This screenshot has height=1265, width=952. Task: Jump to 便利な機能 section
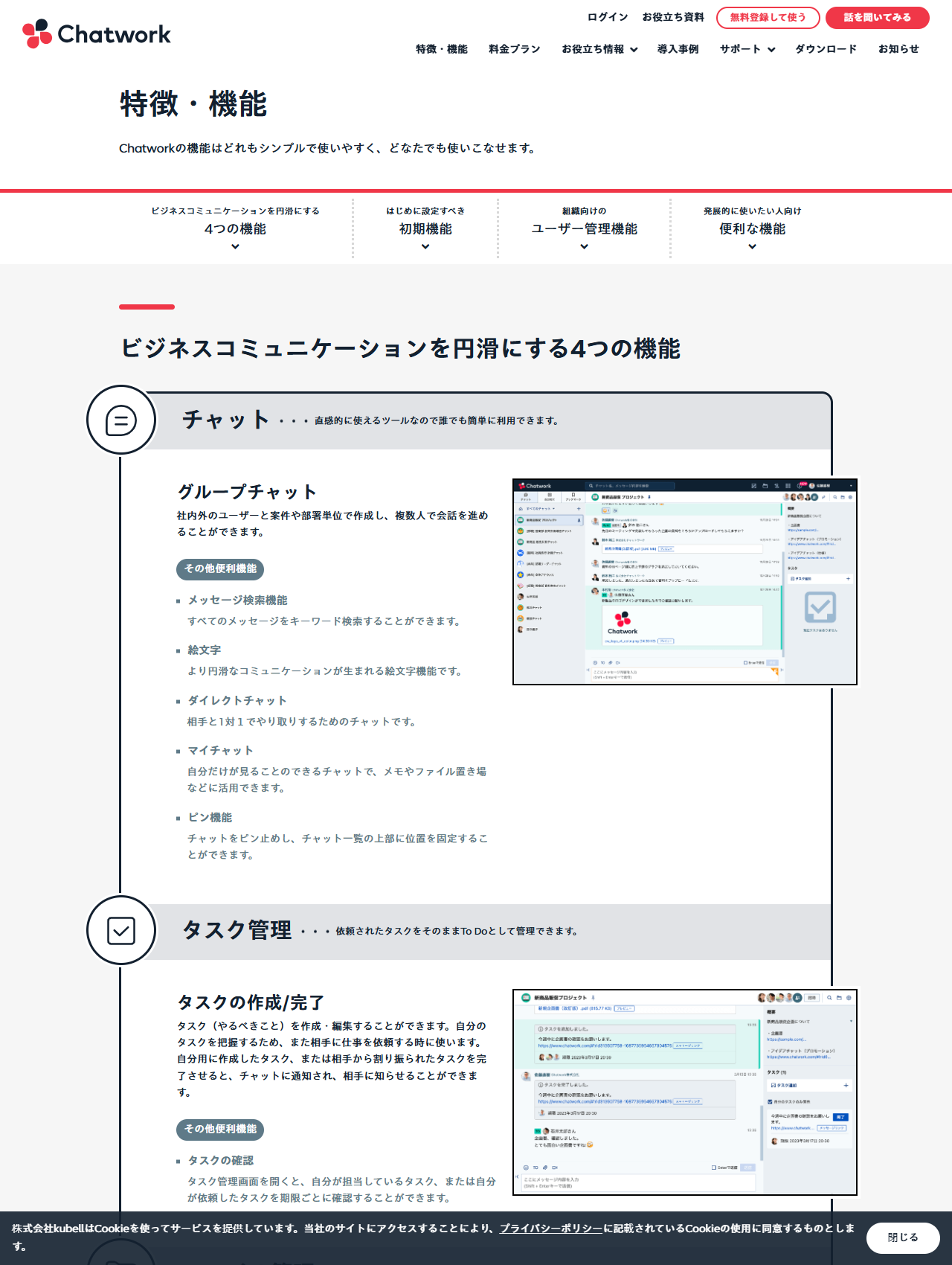coord(752,228)
